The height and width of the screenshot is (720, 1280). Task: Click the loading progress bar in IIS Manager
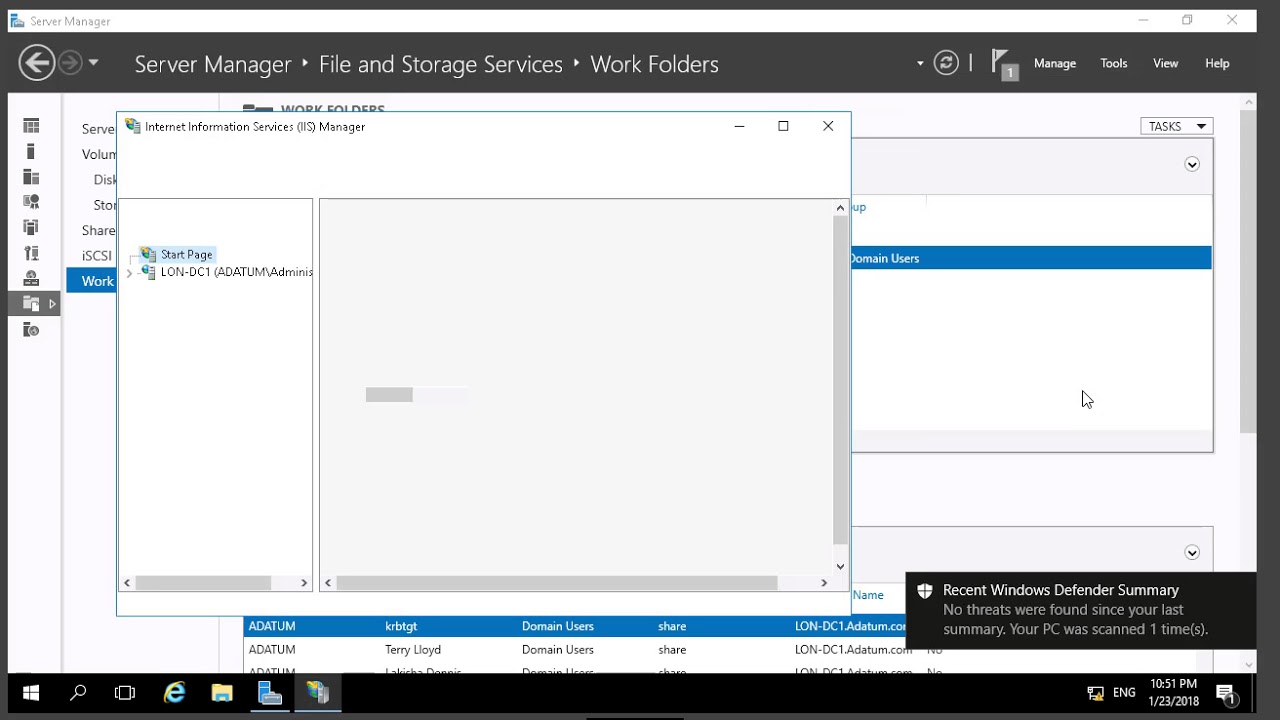pos(416,395)
